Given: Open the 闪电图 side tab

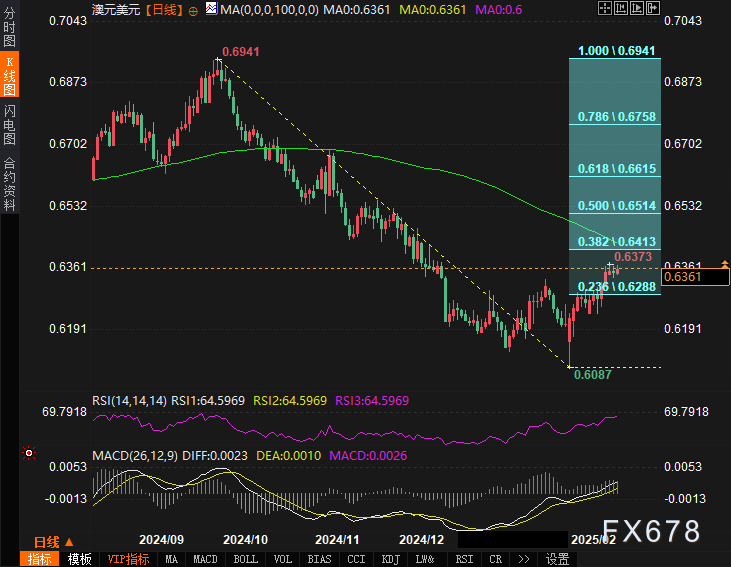Looking at the screenshot, I should point(9,124).
